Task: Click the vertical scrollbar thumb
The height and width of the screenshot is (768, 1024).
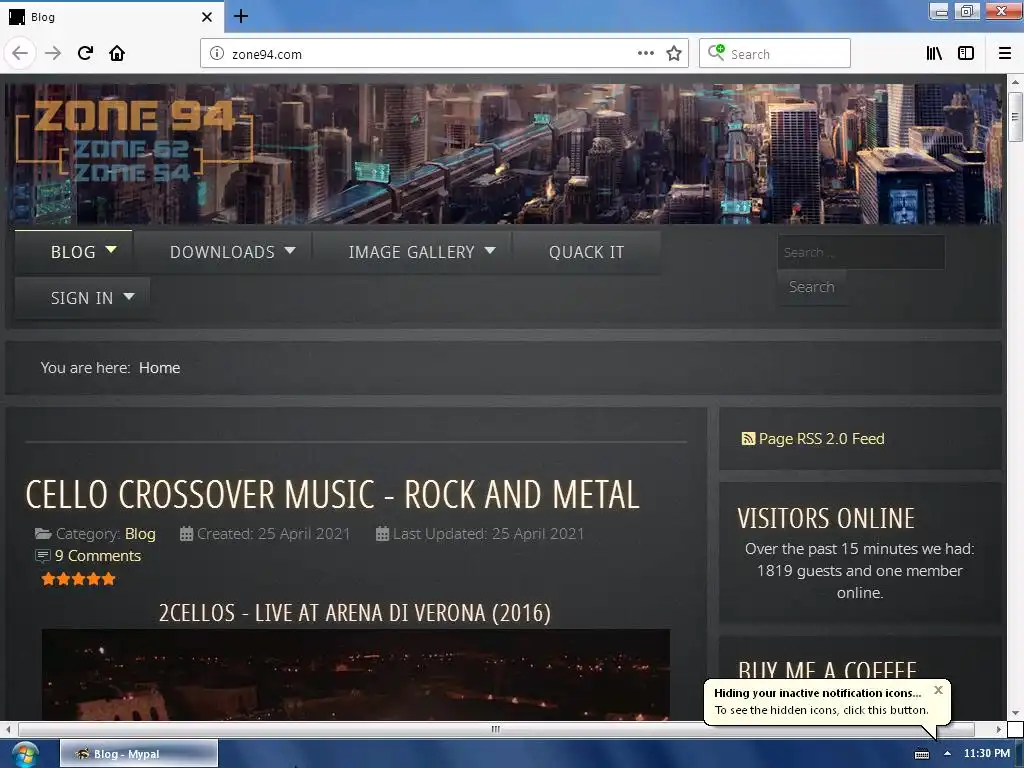Action: tap(1015, 117)
